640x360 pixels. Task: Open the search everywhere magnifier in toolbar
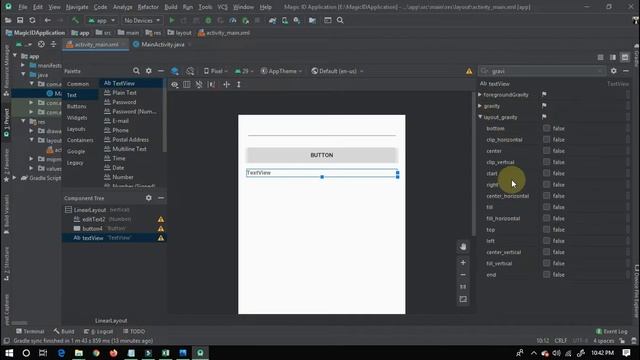(x=340, y=20)
